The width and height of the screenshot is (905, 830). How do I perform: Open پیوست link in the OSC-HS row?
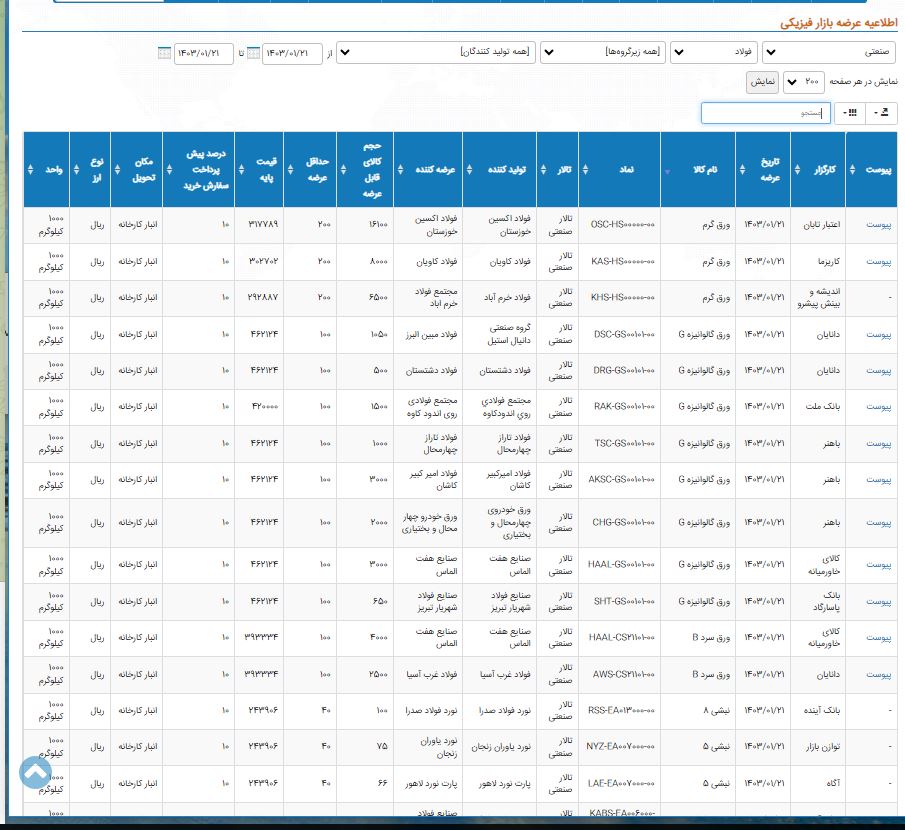pos(878,225)
